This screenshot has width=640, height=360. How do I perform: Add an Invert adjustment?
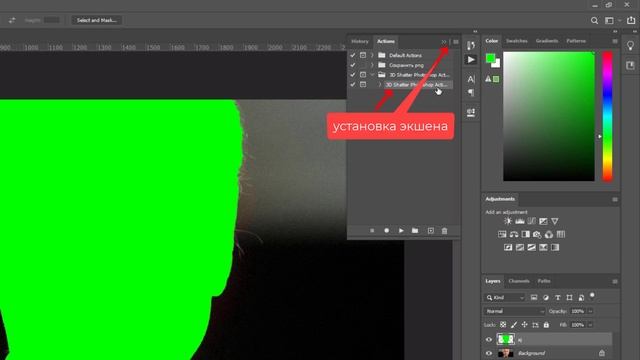tap(508, 247)
